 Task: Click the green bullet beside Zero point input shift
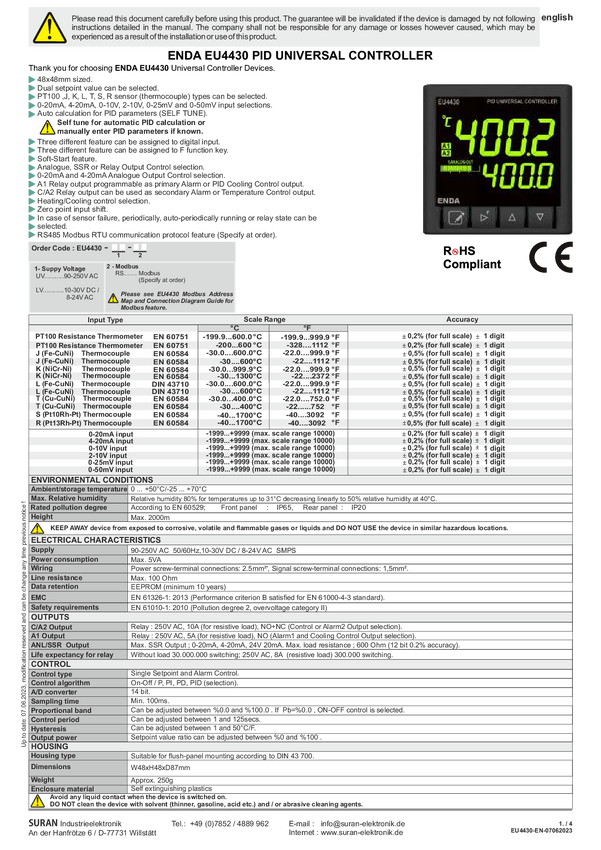[31, 209]
